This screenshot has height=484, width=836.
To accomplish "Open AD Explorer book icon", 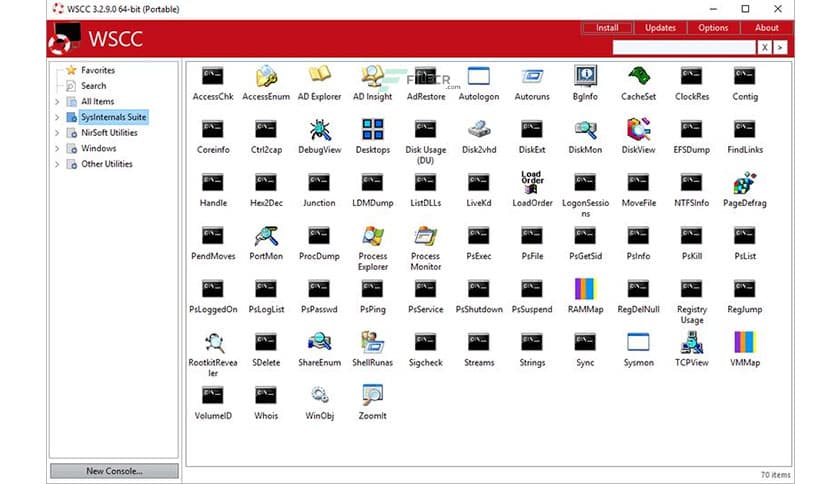I will coord(319,76).
